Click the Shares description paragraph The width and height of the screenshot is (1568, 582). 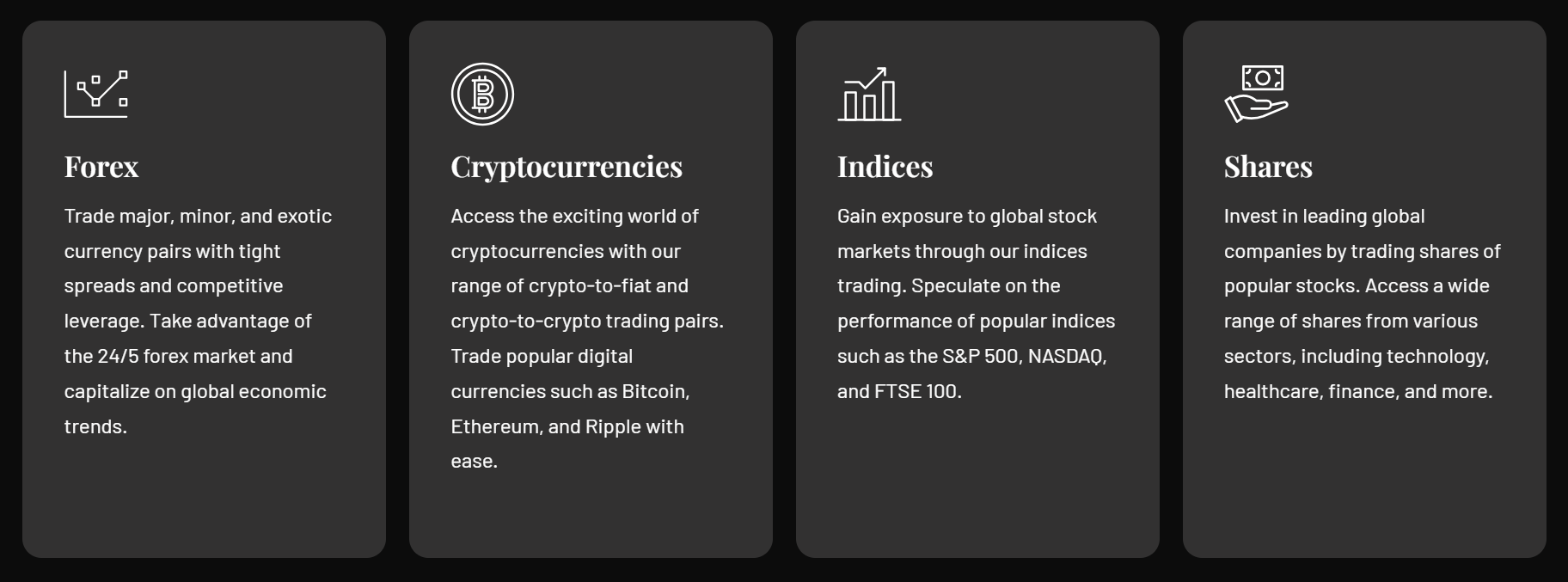(x=1362, y=303)
